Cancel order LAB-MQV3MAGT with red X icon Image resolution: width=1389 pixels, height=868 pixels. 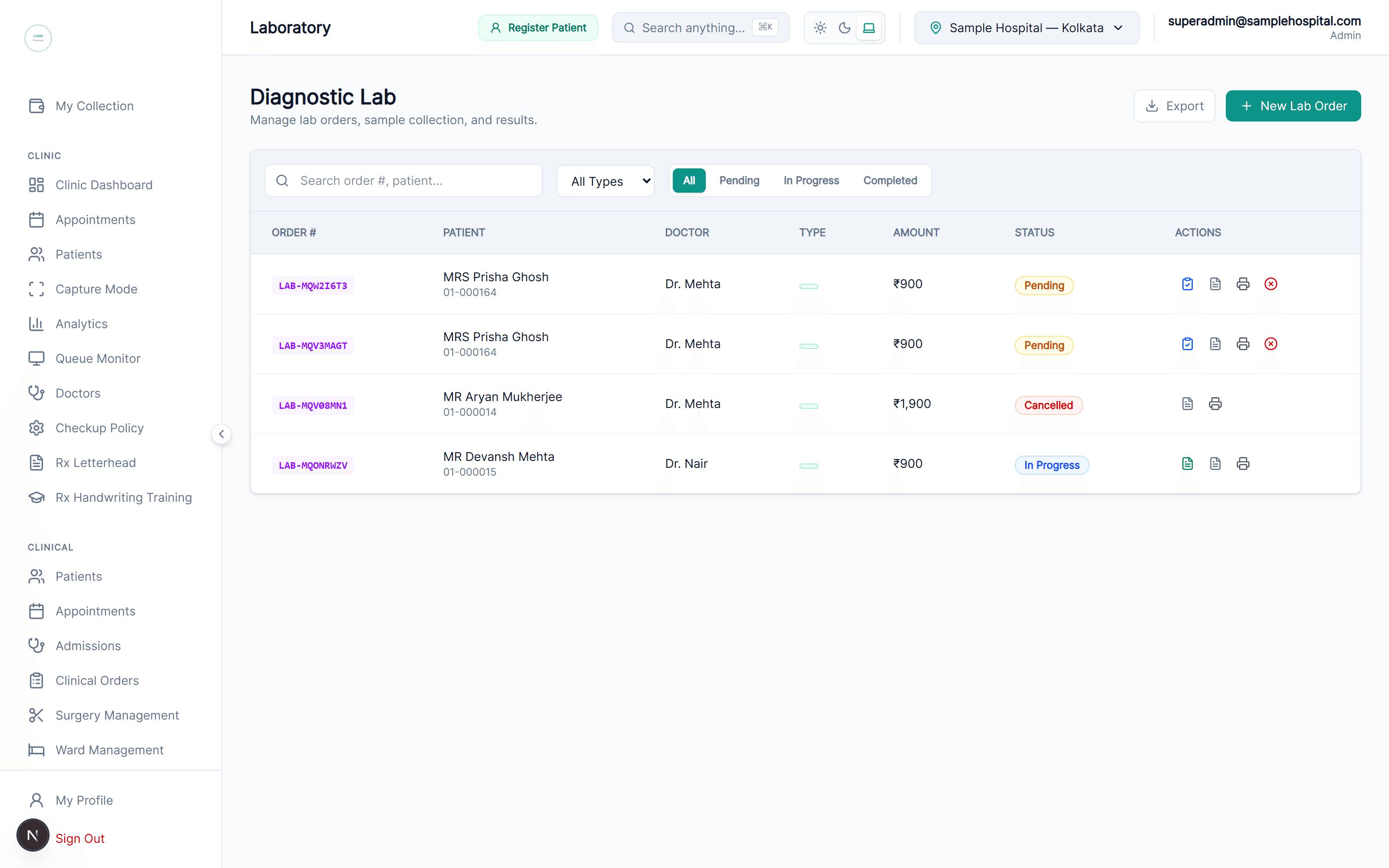[1271, 344]
